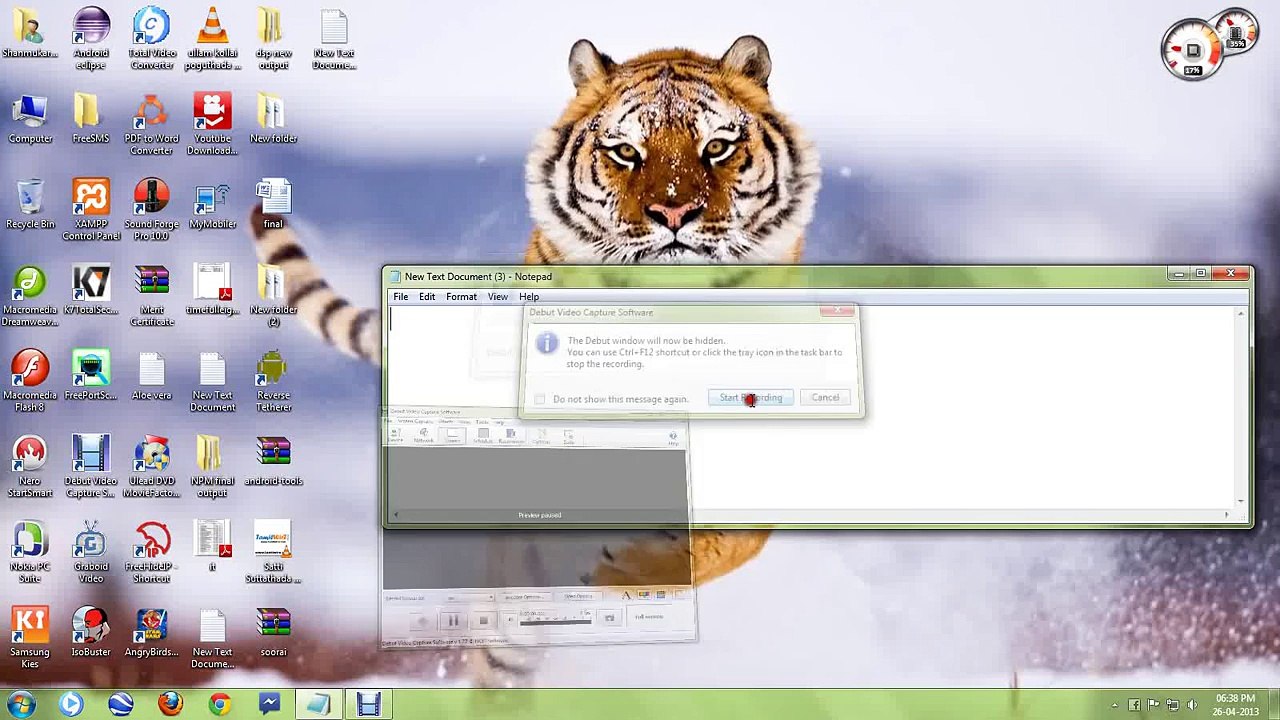Open the Reverse Tetherer icon
This screenshot has height=720, width=1280.
[x=273, y=381]
